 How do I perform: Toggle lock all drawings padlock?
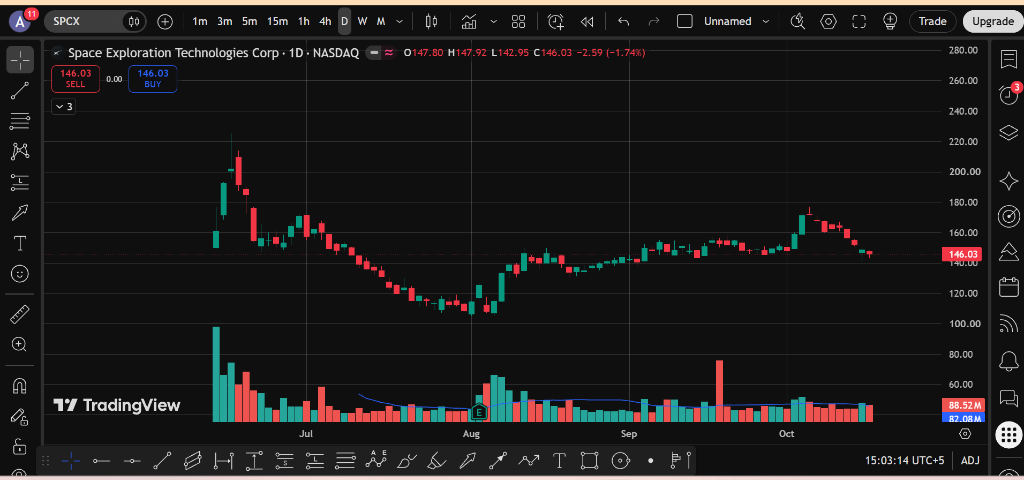(20, 447)
